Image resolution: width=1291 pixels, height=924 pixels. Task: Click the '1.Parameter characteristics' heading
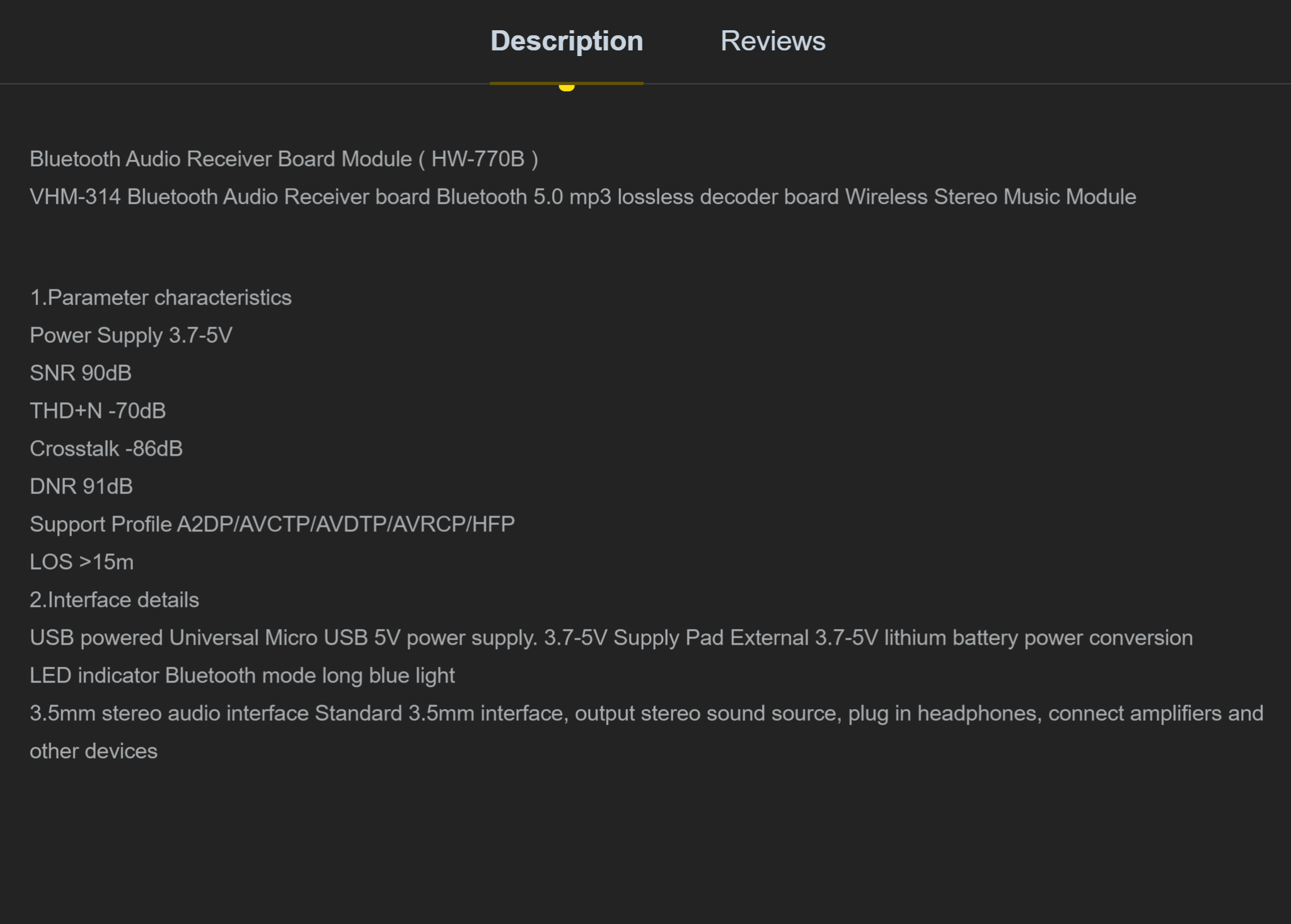[x=161, y=297]
